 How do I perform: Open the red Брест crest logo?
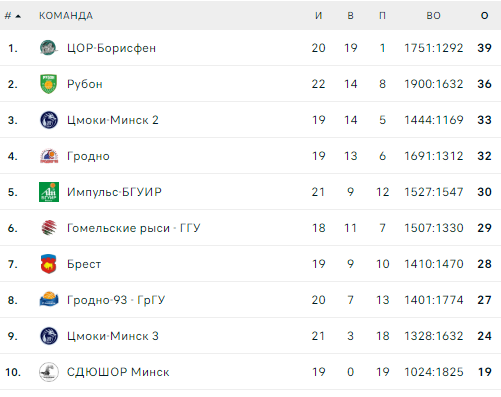click(x=49, y=264)
